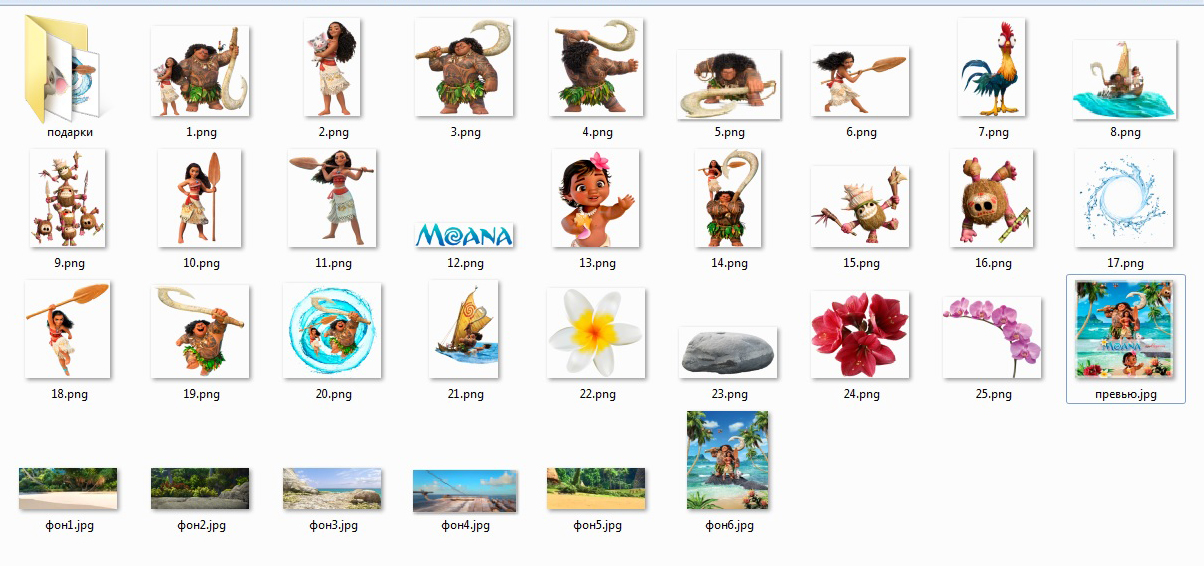Image resolution: width=1204 pixels, height=566 pixels.
Task: Select the 14.png thumbnail
Action: point(729,199)
